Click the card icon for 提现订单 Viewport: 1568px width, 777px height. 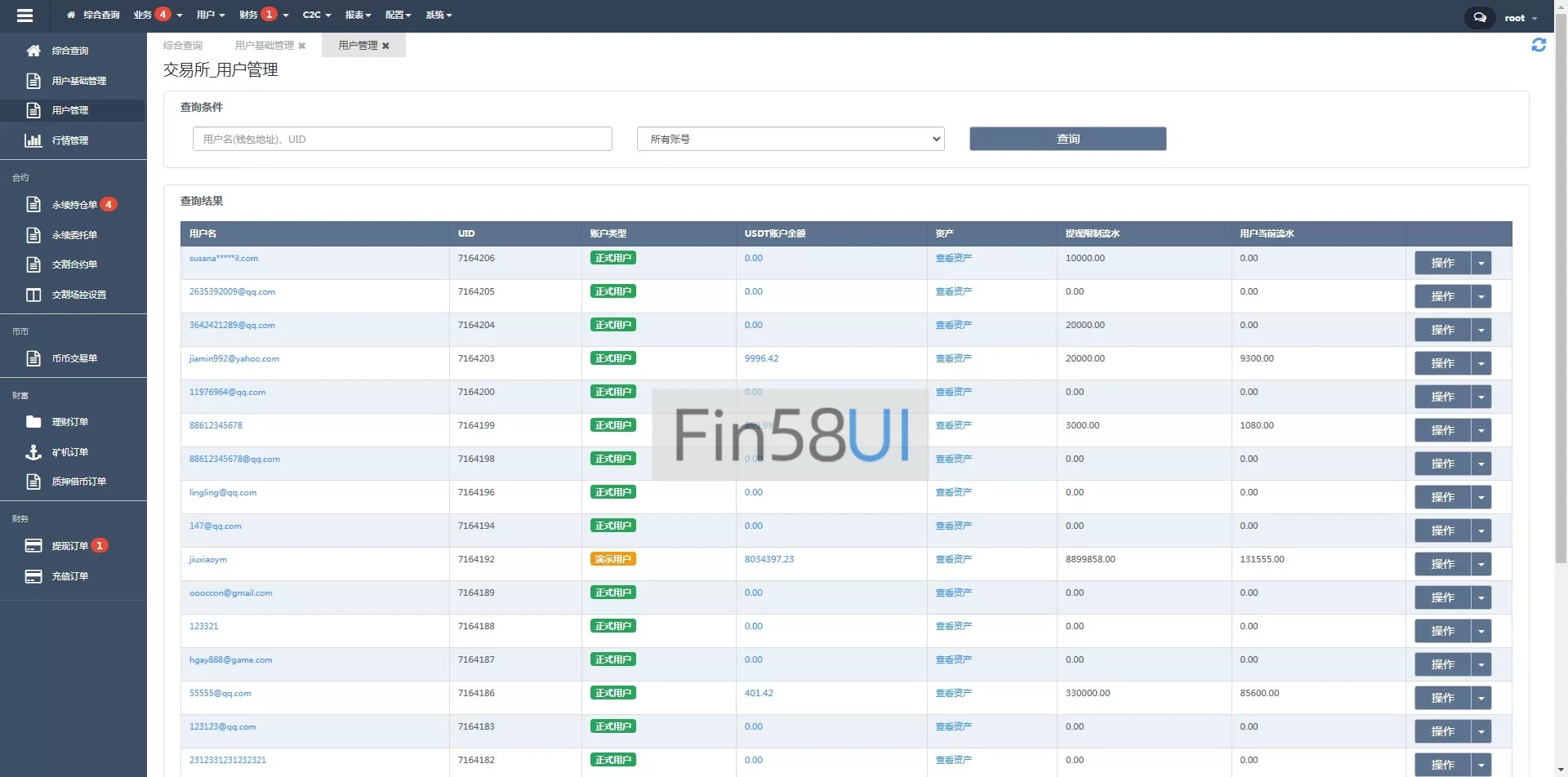pyautogui.click(x=33, y=546)
